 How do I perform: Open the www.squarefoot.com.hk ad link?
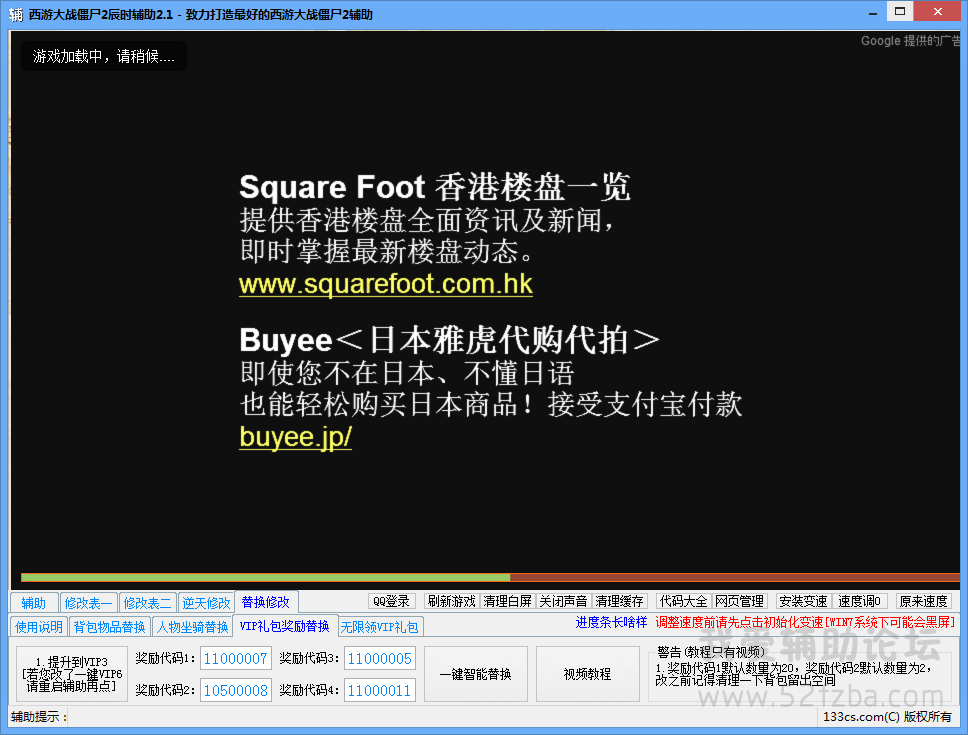coord(385,284)
